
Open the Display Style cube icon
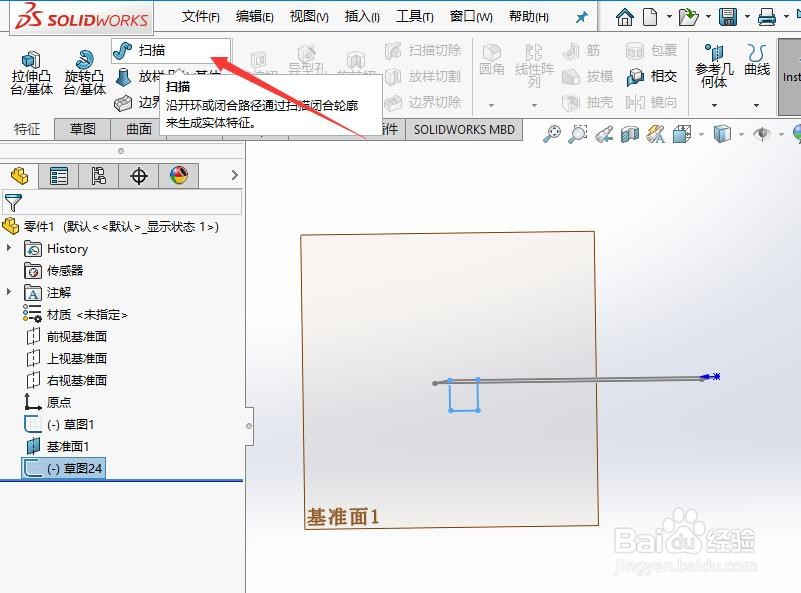(x=722, y=134)
